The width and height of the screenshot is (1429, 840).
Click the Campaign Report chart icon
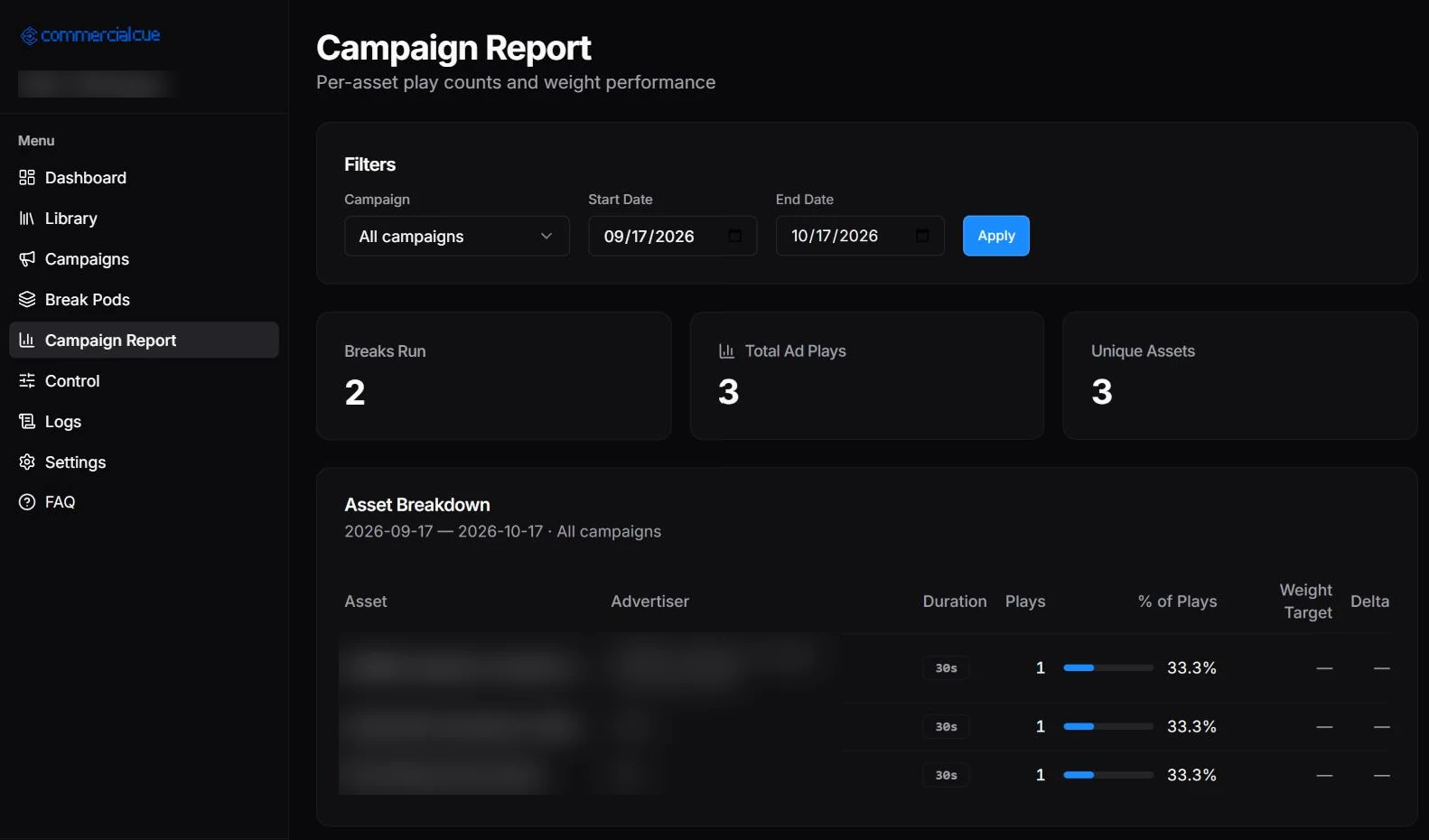(x=27, y=340)
